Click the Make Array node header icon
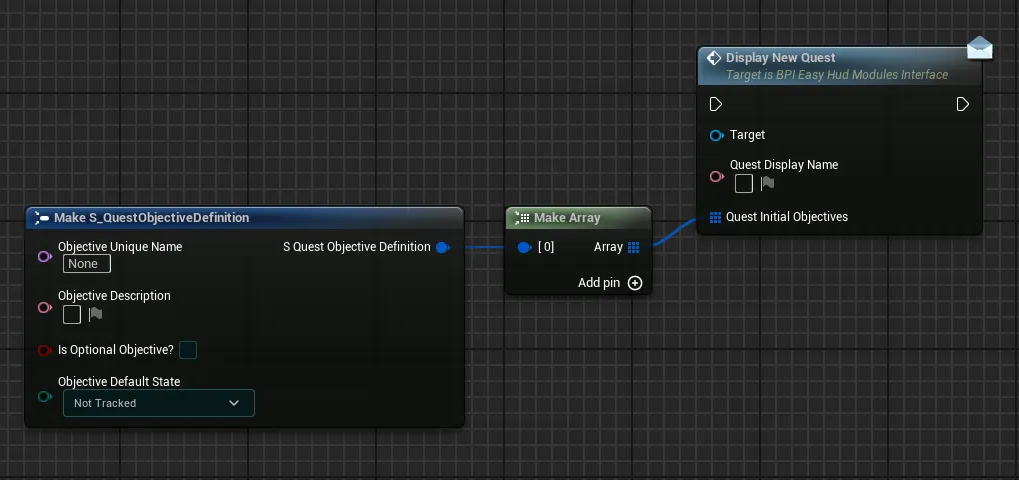Image resolution: width=1019 pixels, height=480 pixels. (x=522, y=218)
